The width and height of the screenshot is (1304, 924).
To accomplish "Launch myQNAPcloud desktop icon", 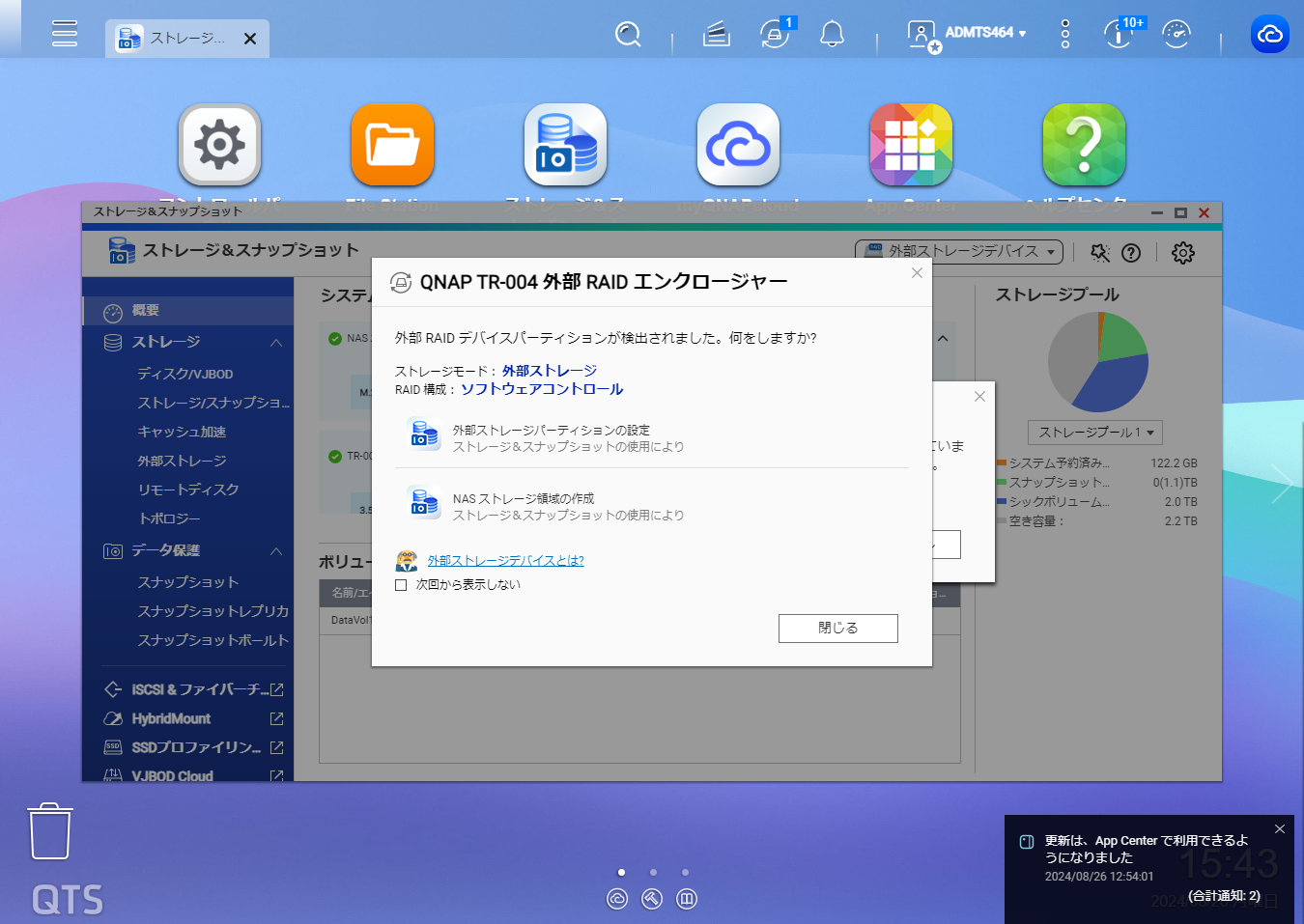I will (x=738, y=145).
